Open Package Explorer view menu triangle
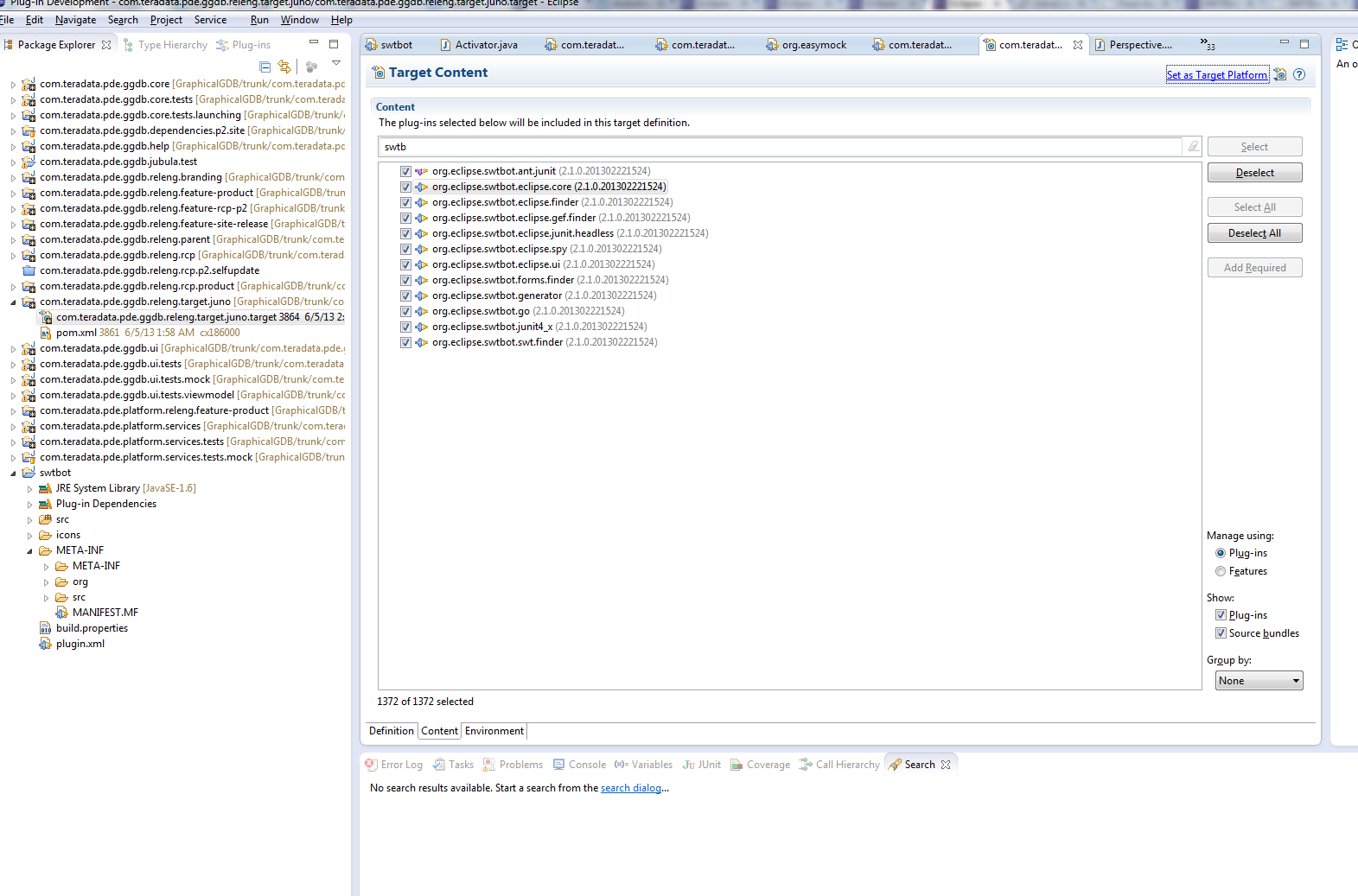This screenshot has width=1358, height=896. pyautogui.click(x=336, y=63)
